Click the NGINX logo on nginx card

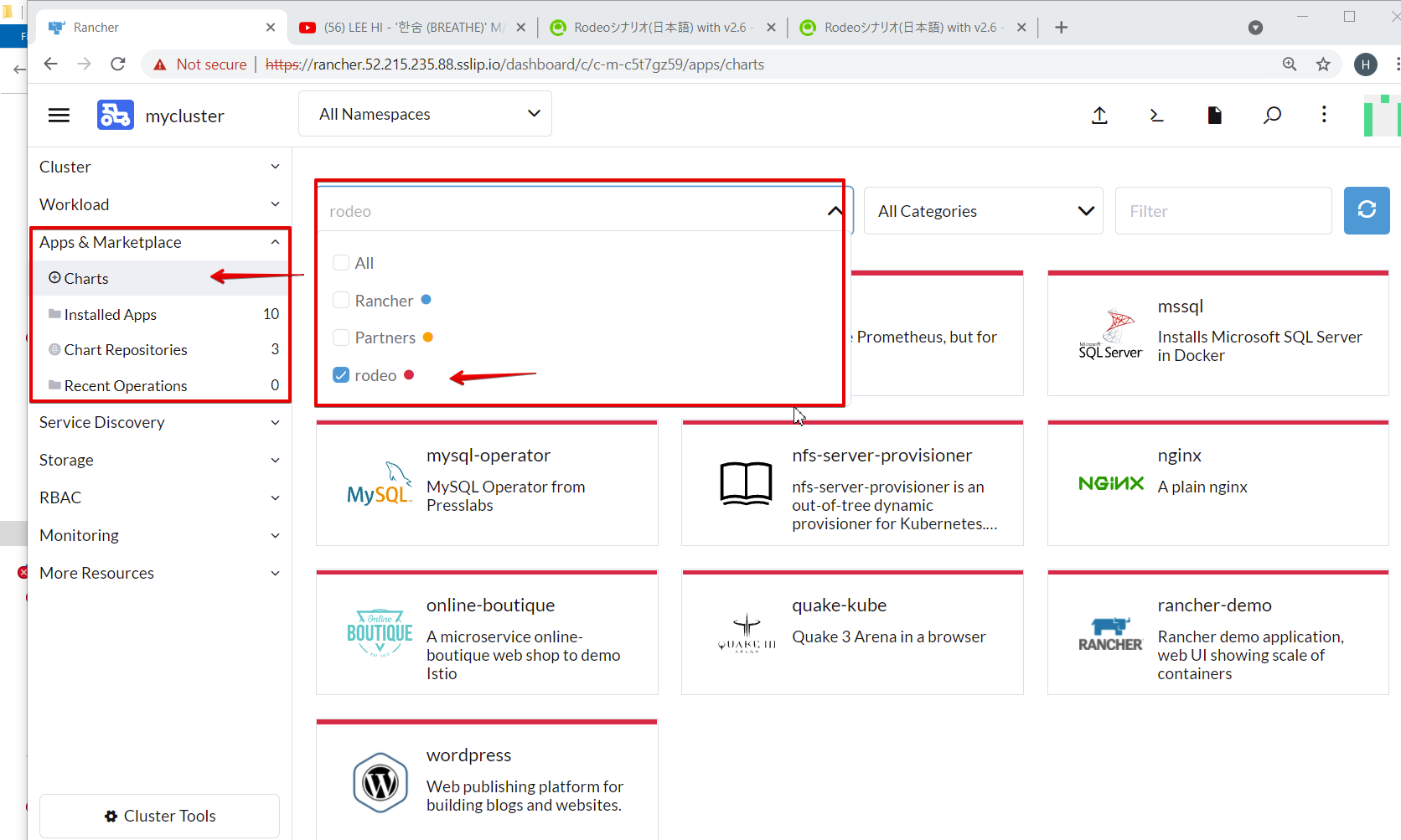click(1111, 483)
